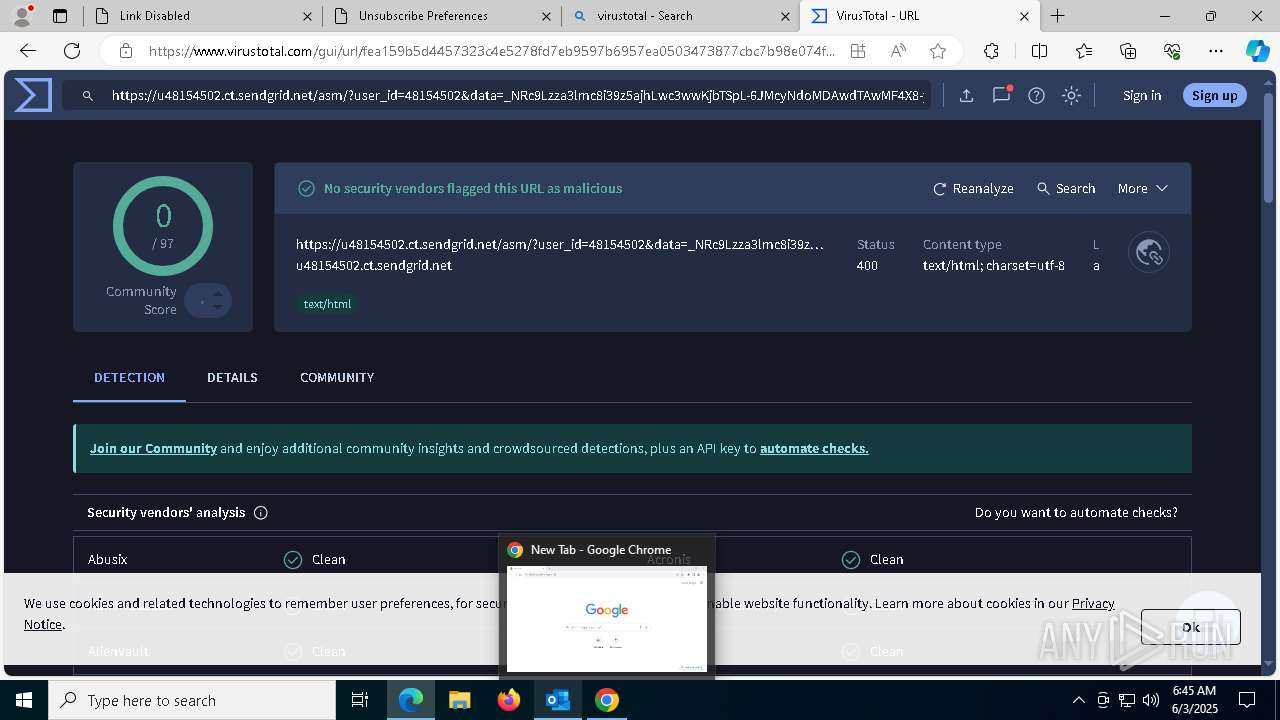Screen dimensions: 1280x720
Task: Close the Link Disabled tab
Action: [308, 16]
